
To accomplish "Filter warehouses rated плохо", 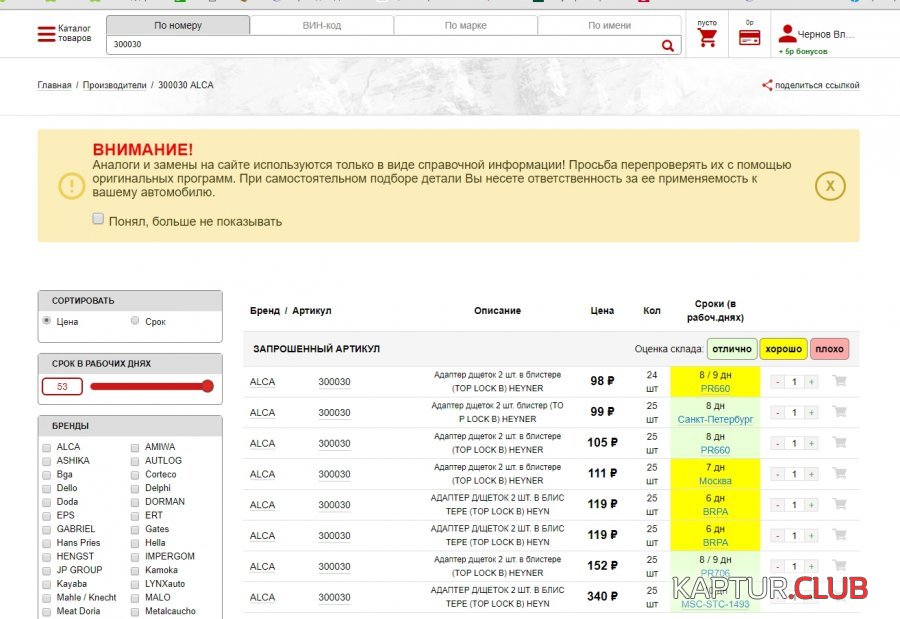I will coord(829,349).
